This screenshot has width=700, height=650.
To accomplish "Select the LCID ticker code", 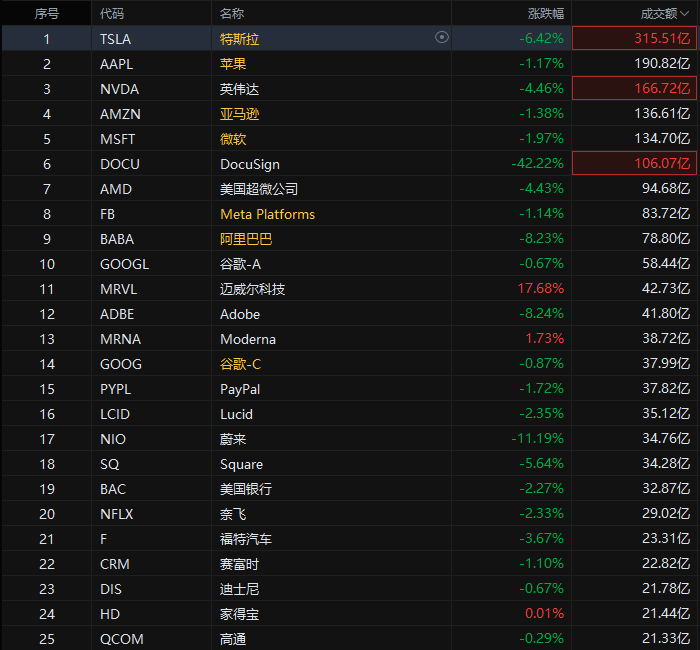I will 115,414.
